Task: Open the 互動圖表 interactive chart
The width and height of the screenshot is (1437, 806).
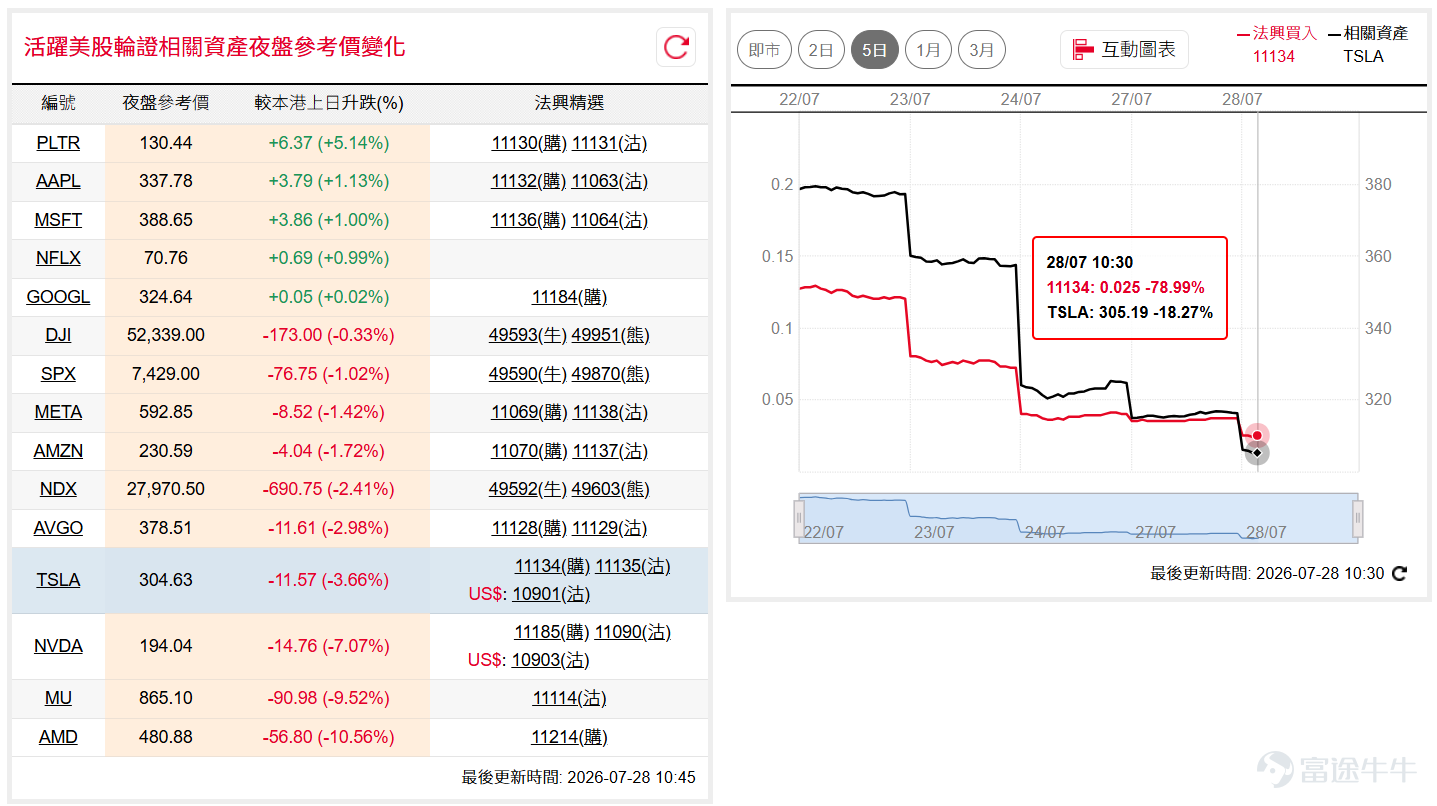Action: pyautogui.click(x=1124, y=49)
